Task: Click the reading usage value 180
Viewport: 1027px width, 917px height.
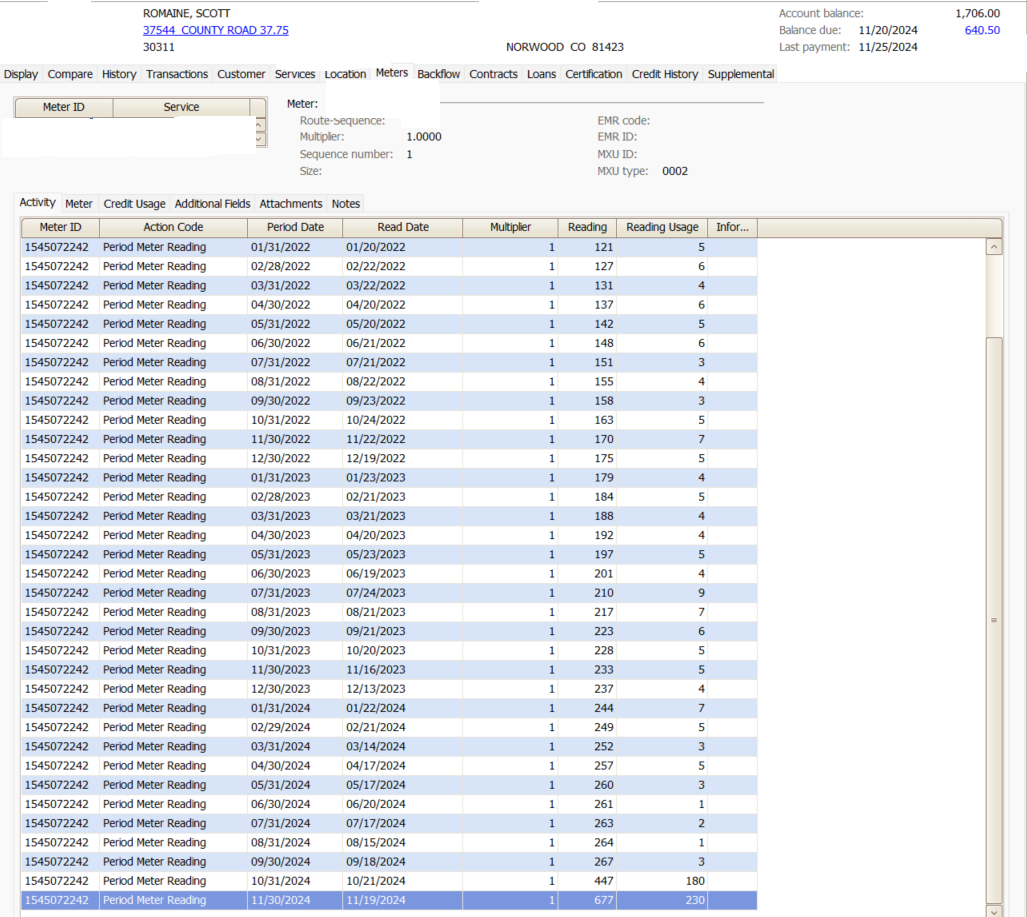Action: [695, 881]
